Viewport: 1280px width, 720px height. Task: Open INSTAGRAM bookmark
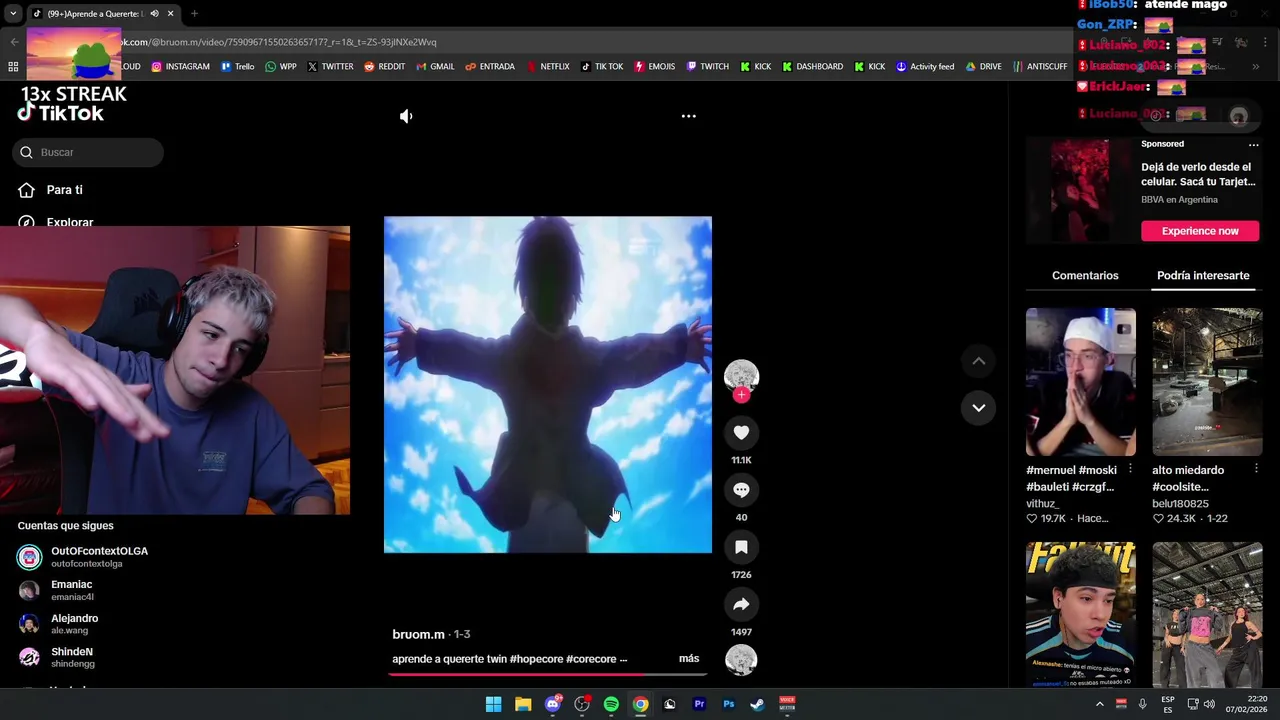tap(180, 67)
